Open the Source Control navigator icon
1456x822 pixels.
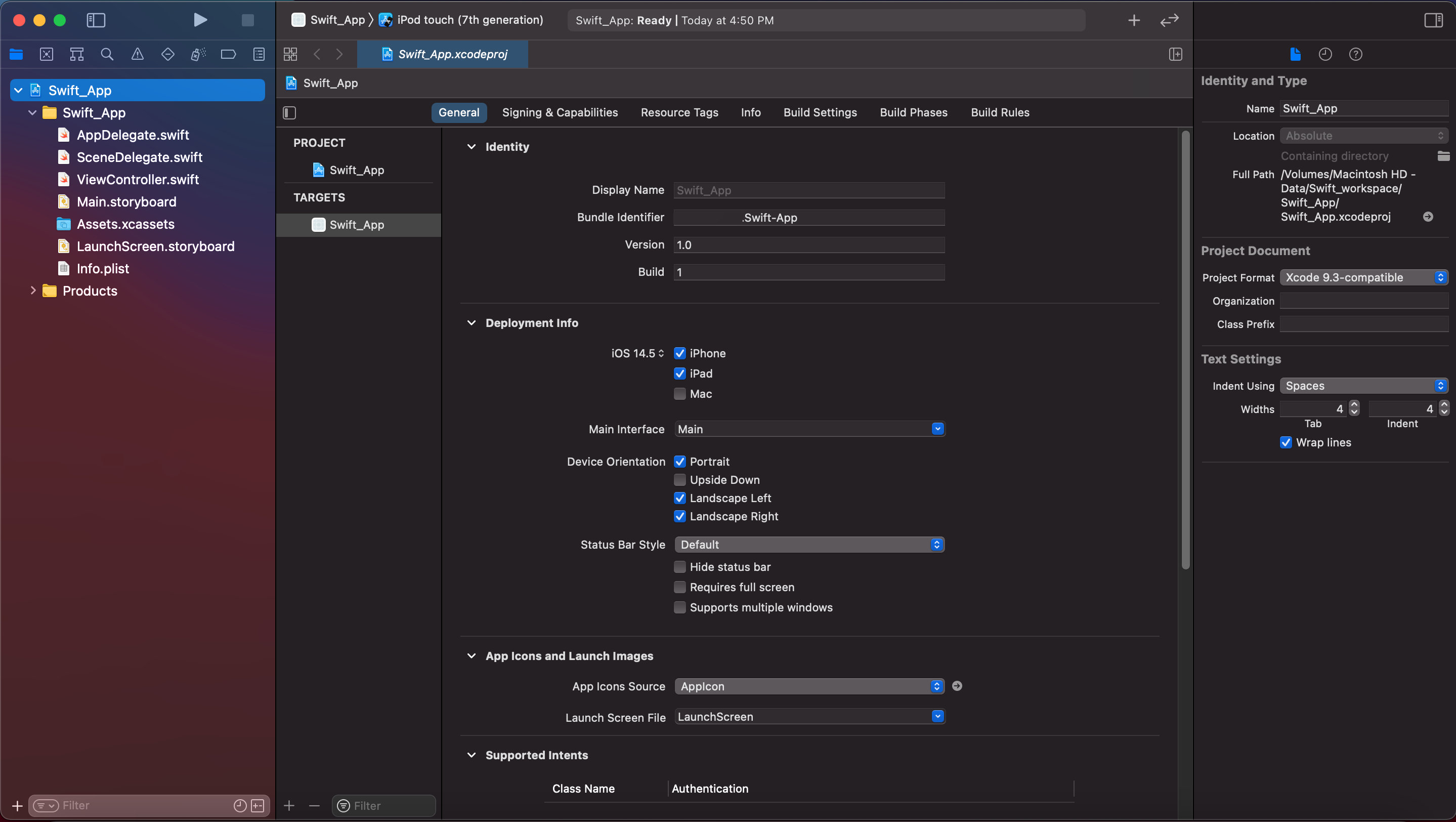(x=47, y=54)
